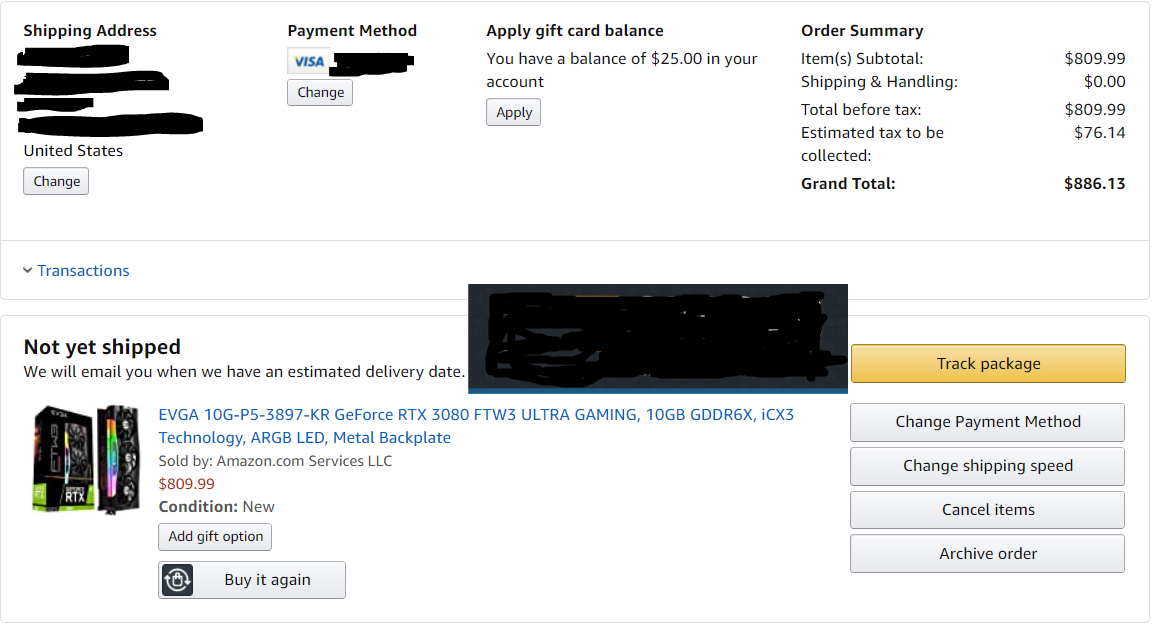Click the cart icon on Buy it again
This screenshot has height=627, width=1152.
click(x=177, y=580)
